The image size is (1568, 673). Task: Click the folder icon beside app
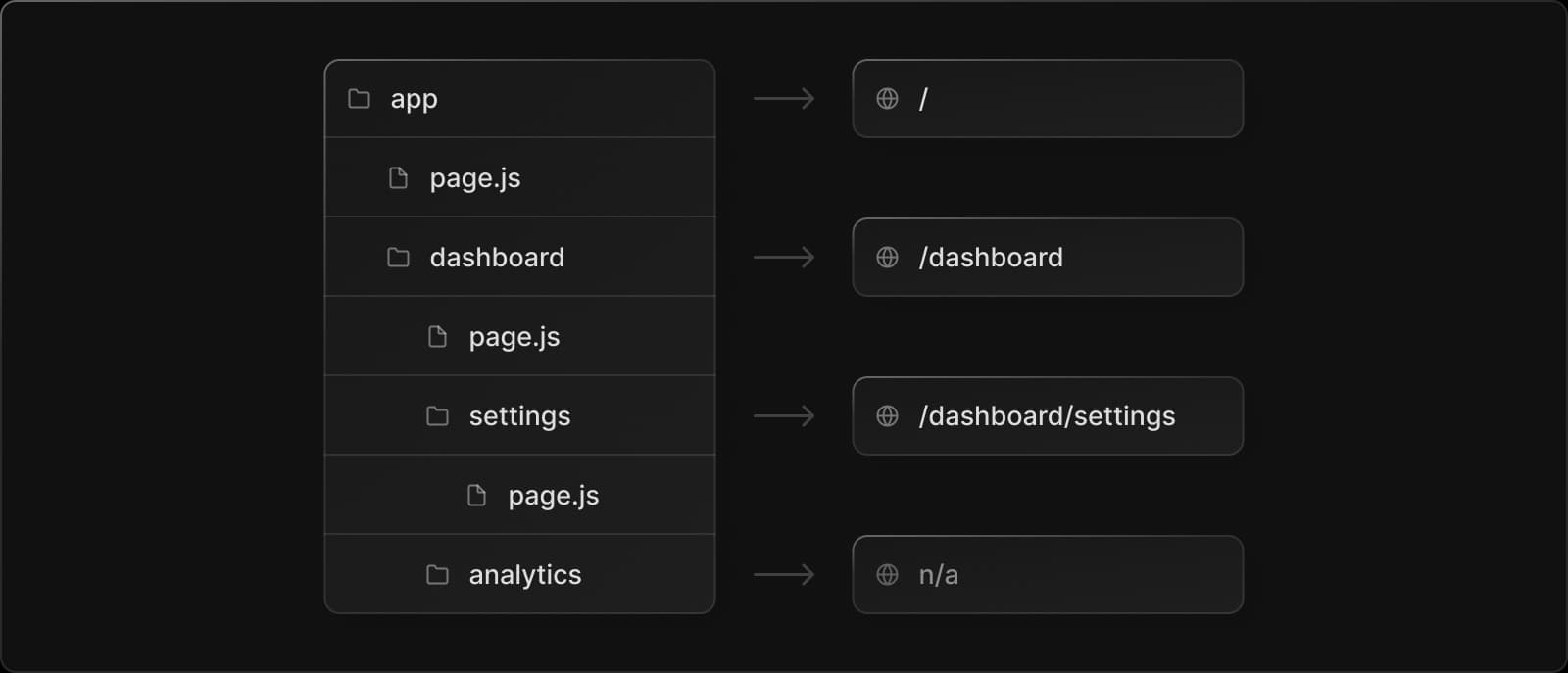pos(360,99)
